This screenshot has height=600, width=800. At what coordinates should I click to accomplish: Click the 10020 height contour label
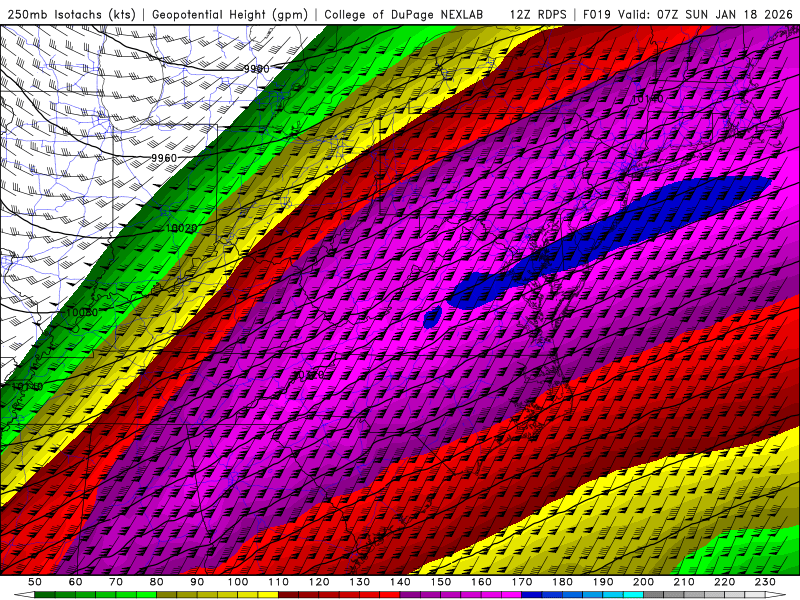pyautogui.click(x=182, y=228)
